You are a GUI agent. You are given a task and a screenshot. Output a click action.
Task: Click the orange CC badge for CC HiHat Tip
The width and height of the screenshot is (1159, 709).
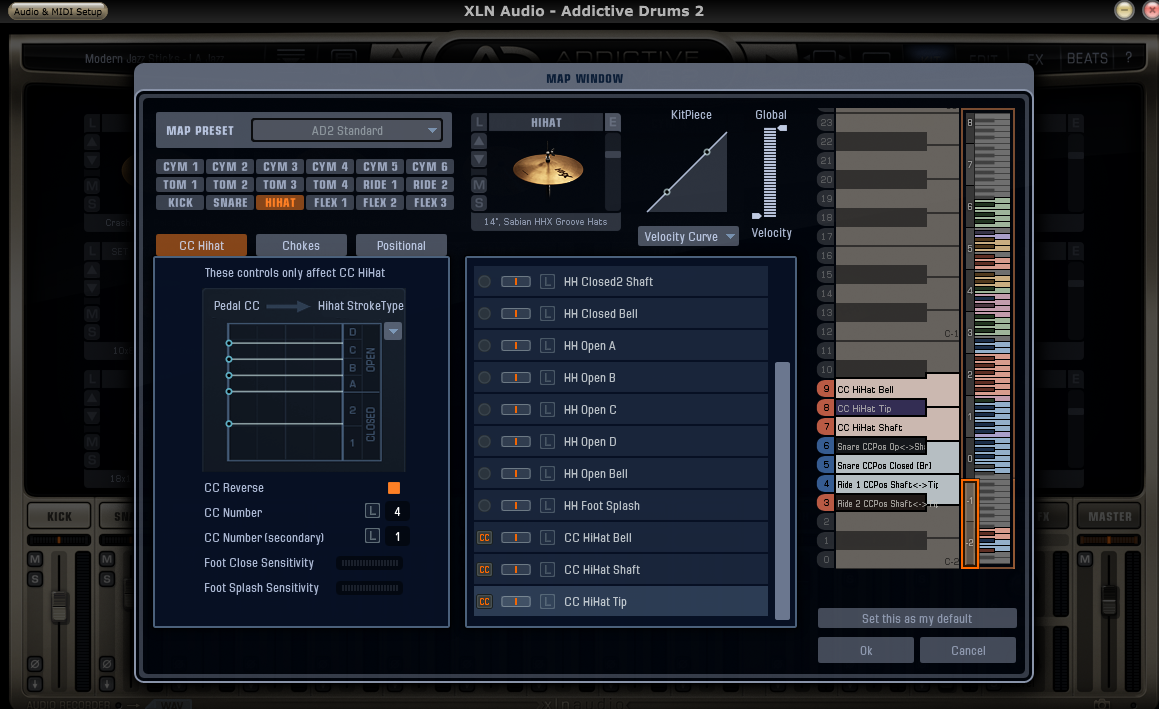coord(484,602)
